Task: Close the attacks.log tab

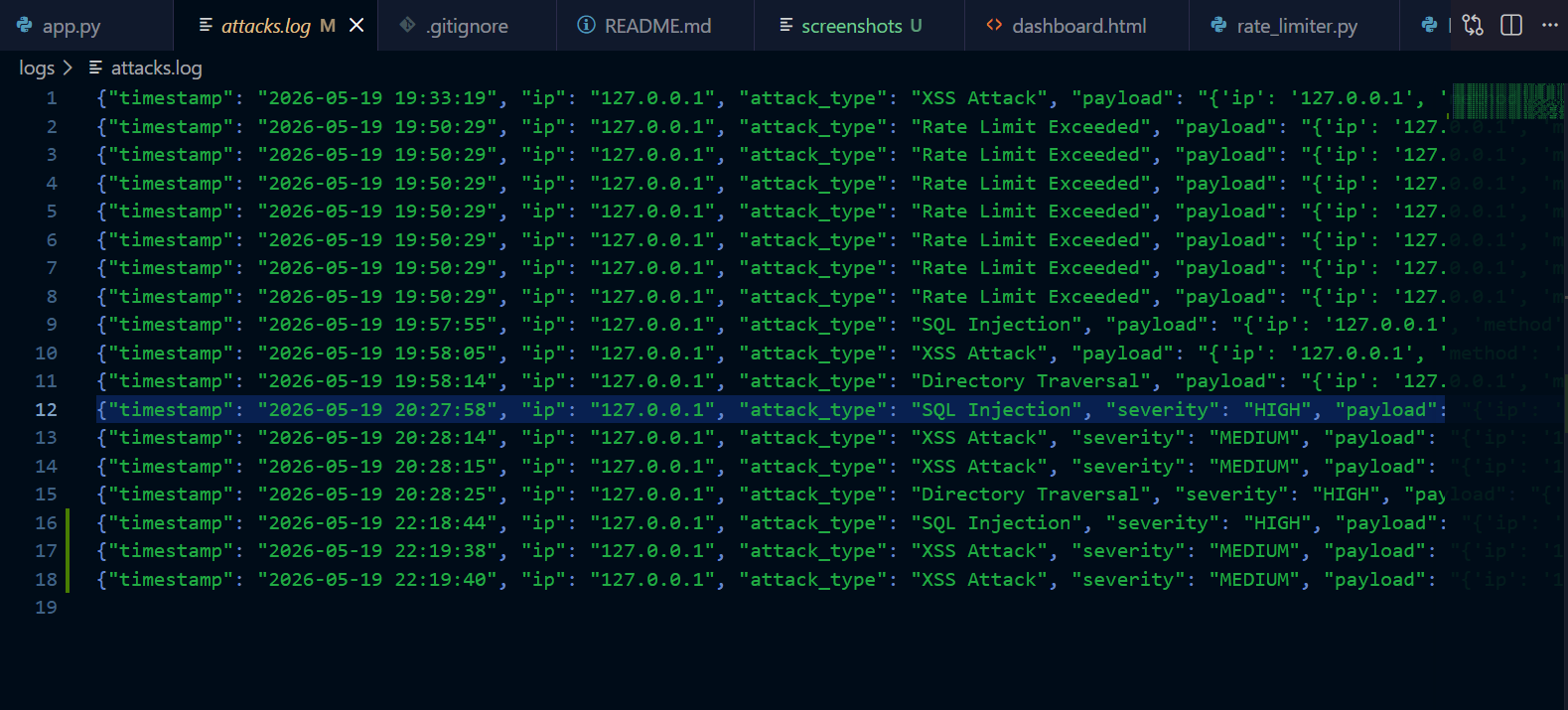Action: [x=356, y=26]
